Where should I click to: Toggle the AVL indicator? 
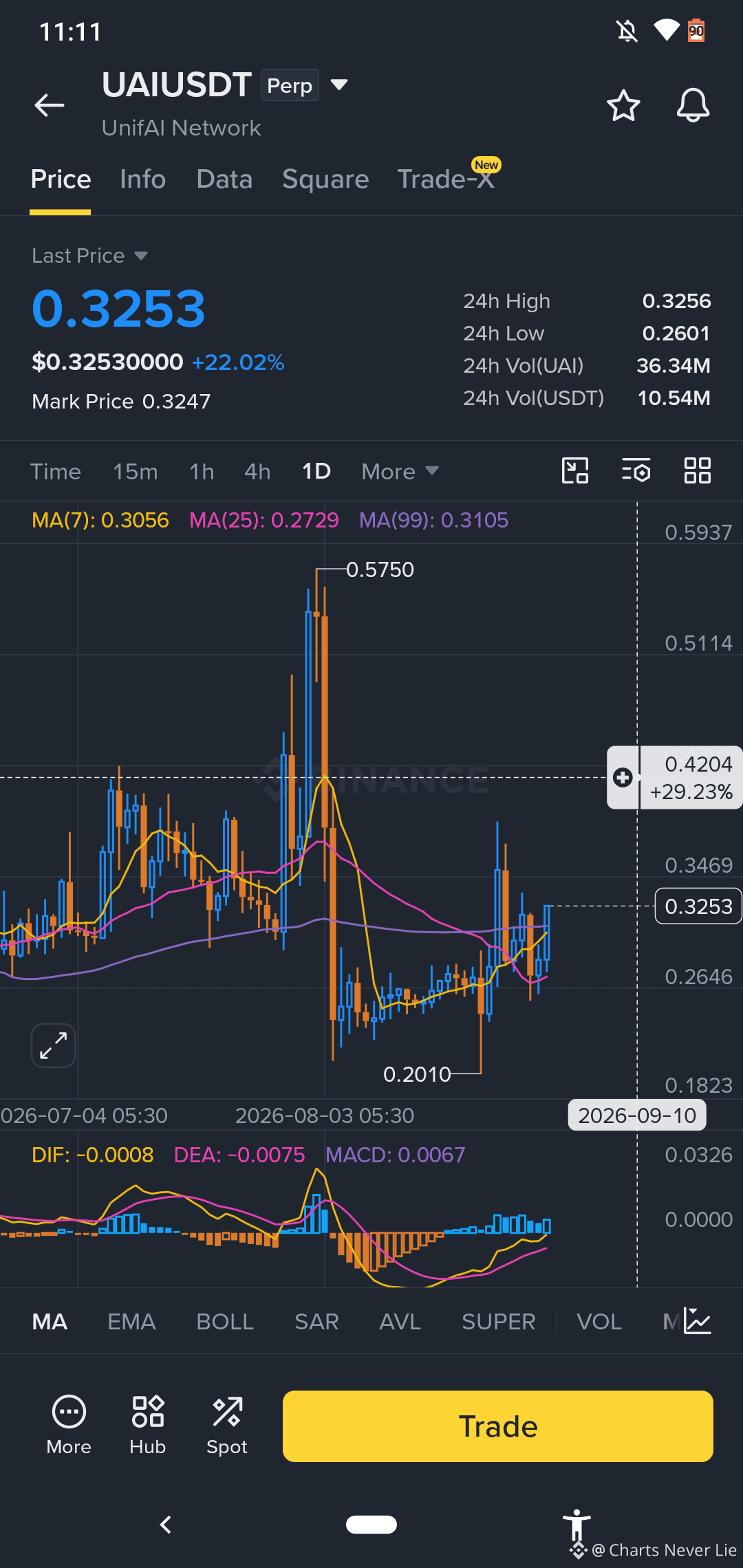(400, 1322)
